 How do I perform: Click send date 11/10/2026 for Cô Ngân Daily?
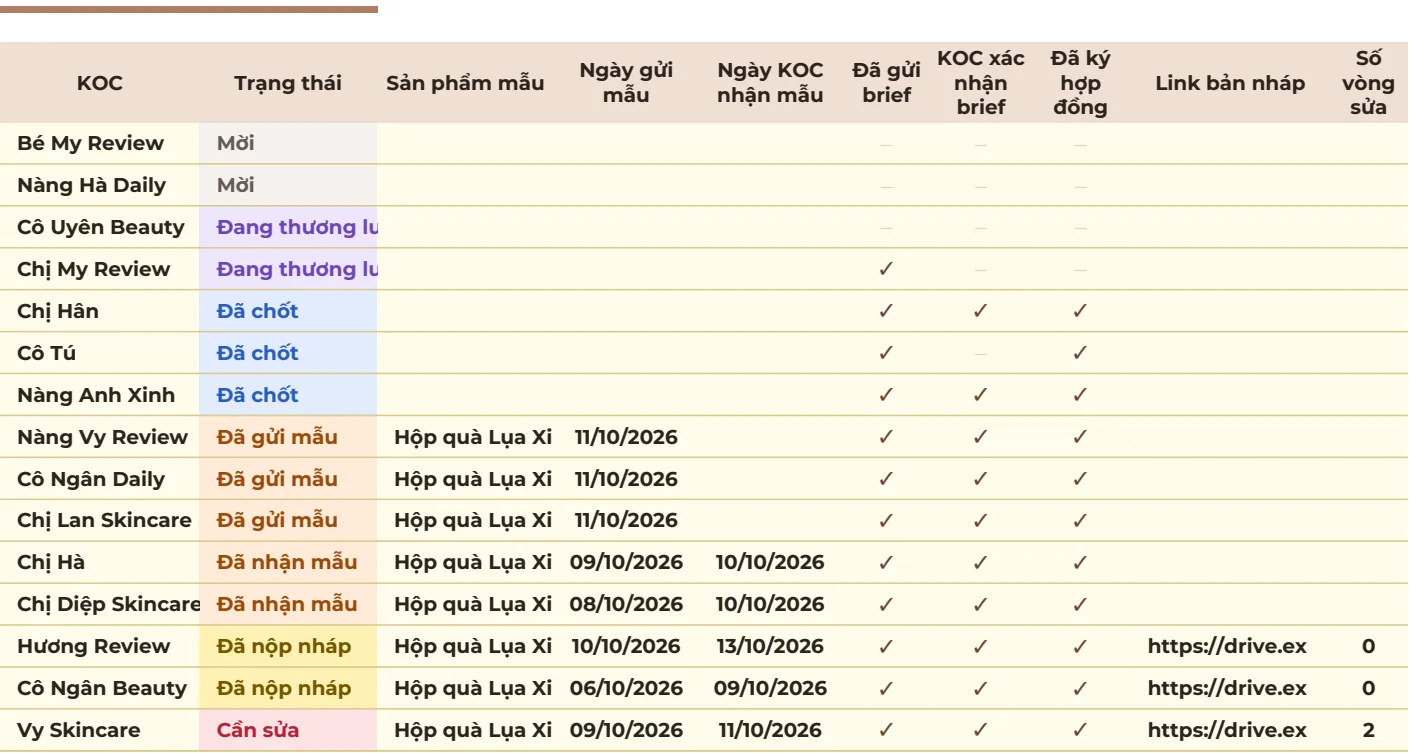coord(626,479)
